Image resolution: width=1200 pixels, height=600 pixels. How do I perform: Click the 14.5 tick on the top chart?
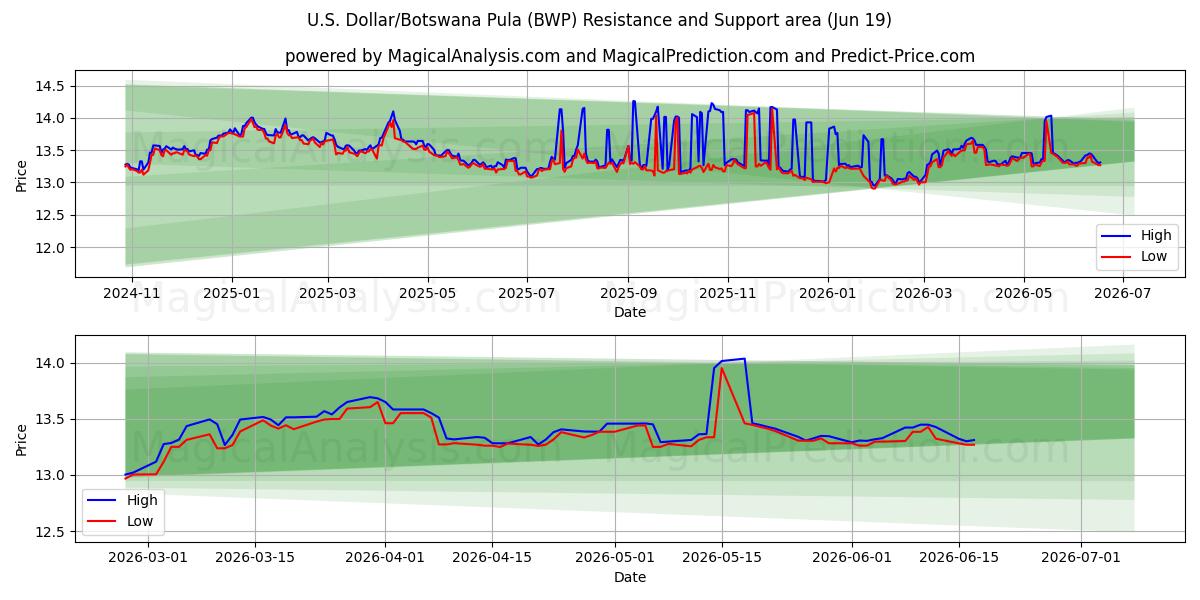(x=52, y=87)
